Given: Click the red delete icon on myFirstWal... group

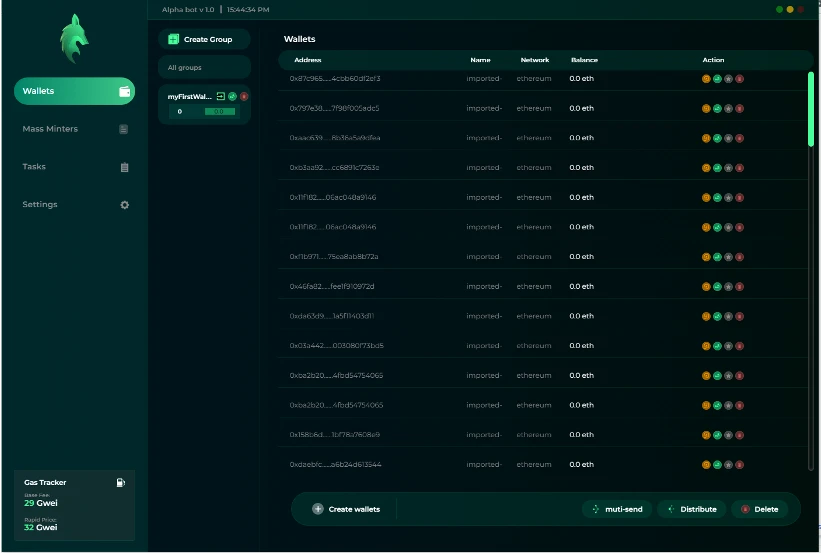Looking at the screenshot, I should tap(244, 96).
